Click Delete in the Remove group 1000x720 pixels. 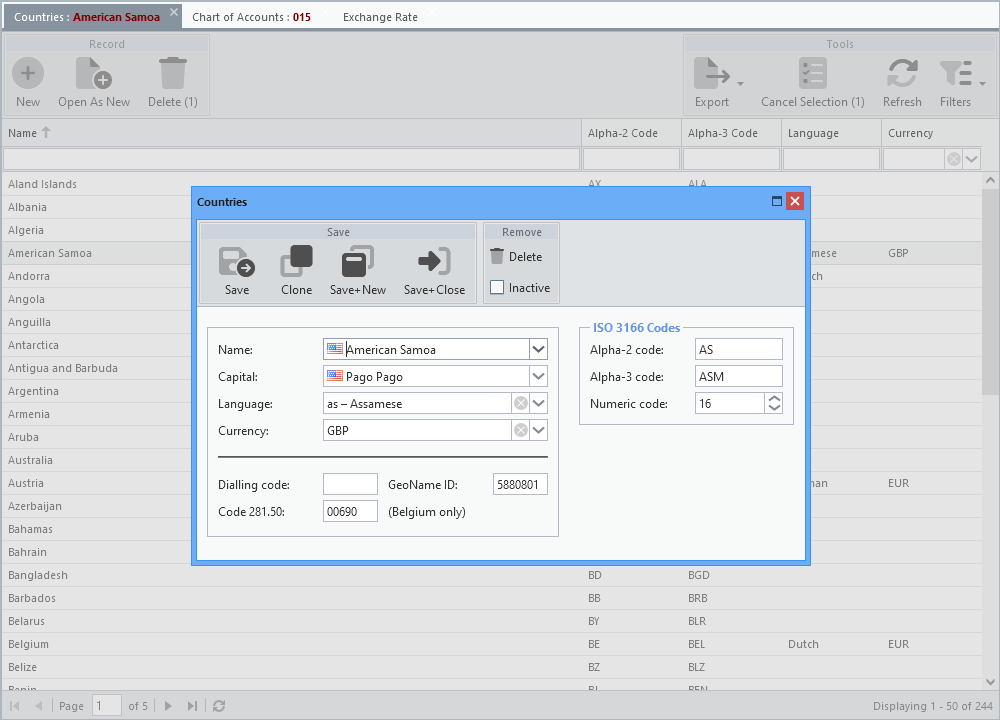517,256
